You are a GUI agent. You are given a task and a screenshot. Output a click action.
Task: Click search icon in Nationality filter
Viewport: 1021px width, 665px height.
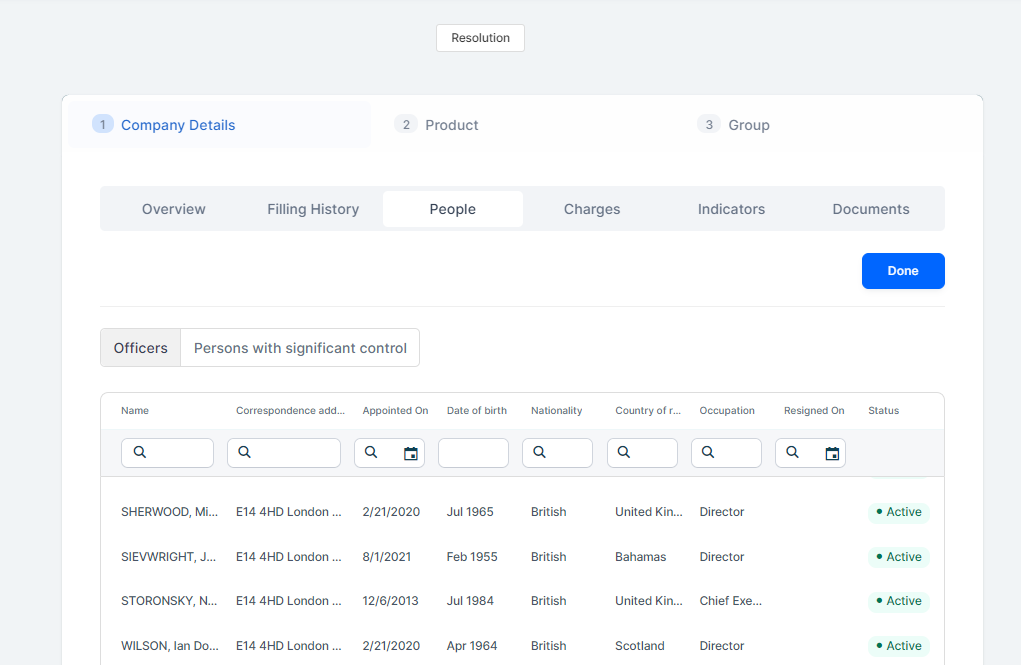point(540,452)
